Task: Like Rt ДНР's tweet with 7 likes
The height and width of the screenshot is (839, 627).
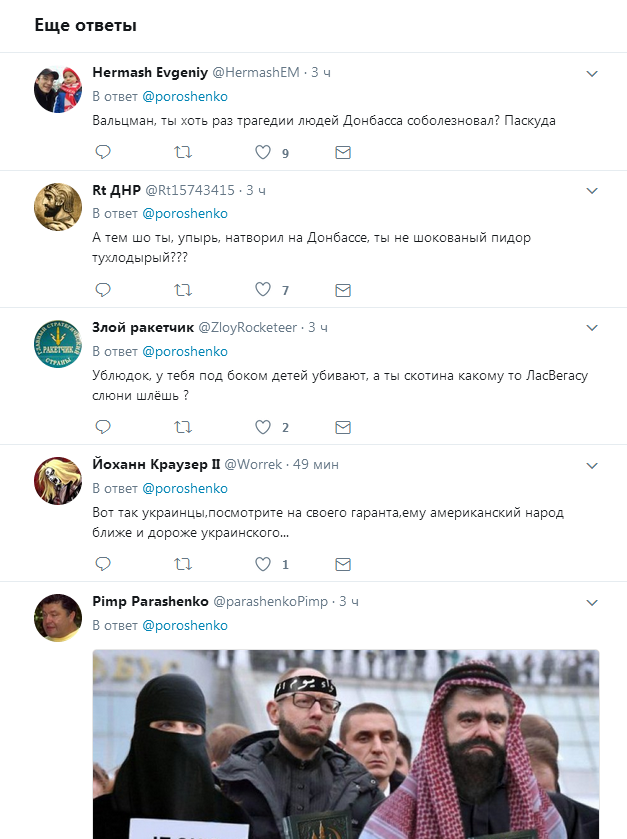Action: (x=263, y=289)
